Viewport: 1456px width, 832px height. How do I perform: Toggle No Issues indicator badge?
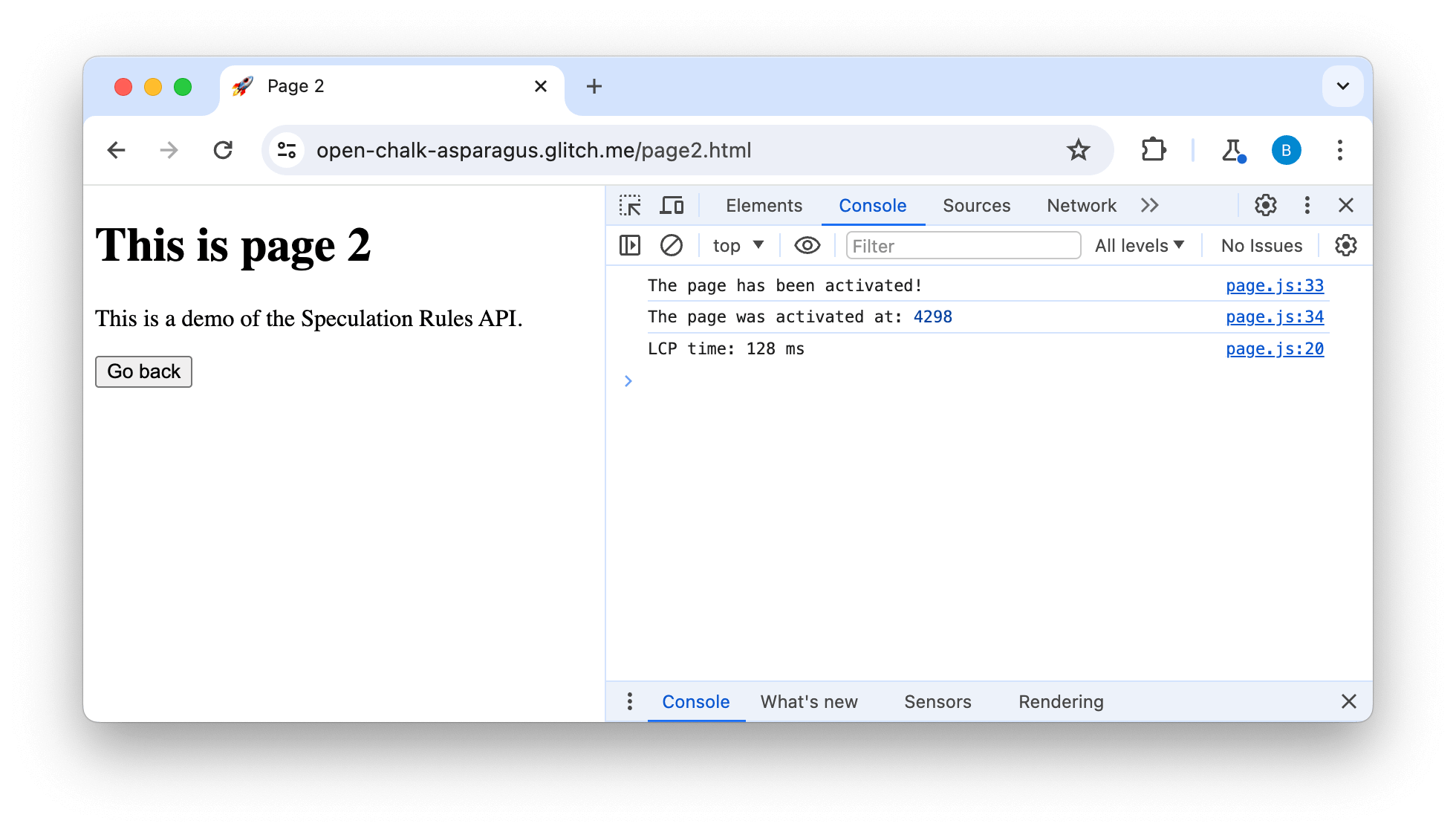click(1261, 245)
